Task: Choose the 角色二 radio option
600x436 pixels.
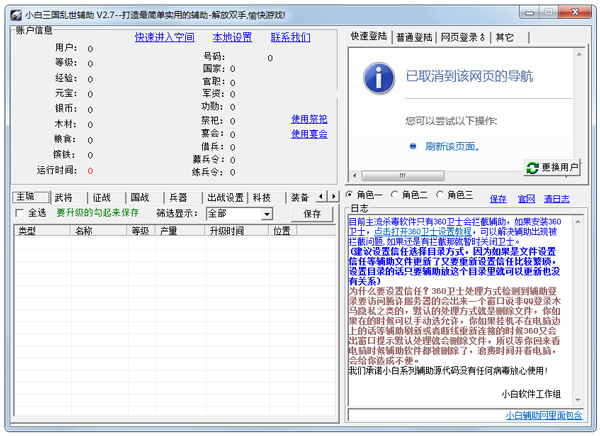Action: click(396, 196)
